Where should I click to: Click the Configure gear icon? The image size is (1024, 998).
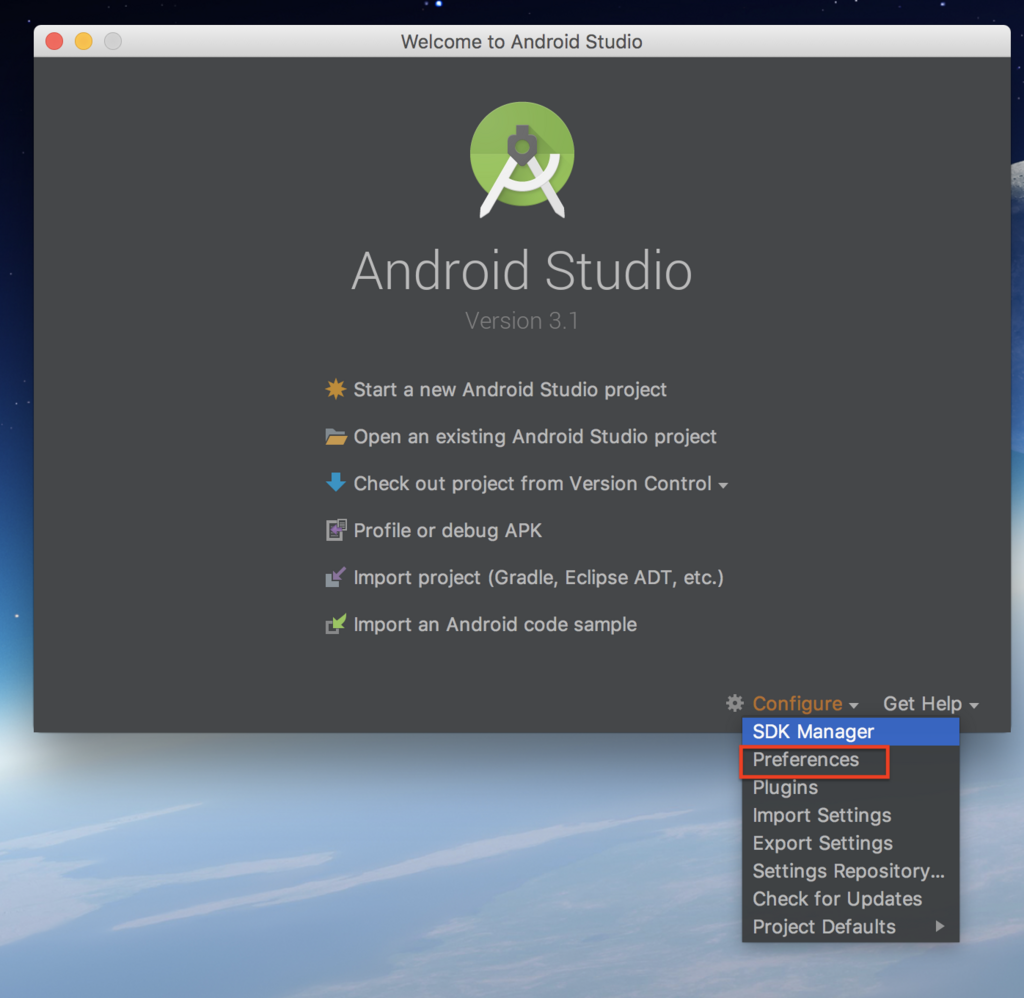point(735,703)
